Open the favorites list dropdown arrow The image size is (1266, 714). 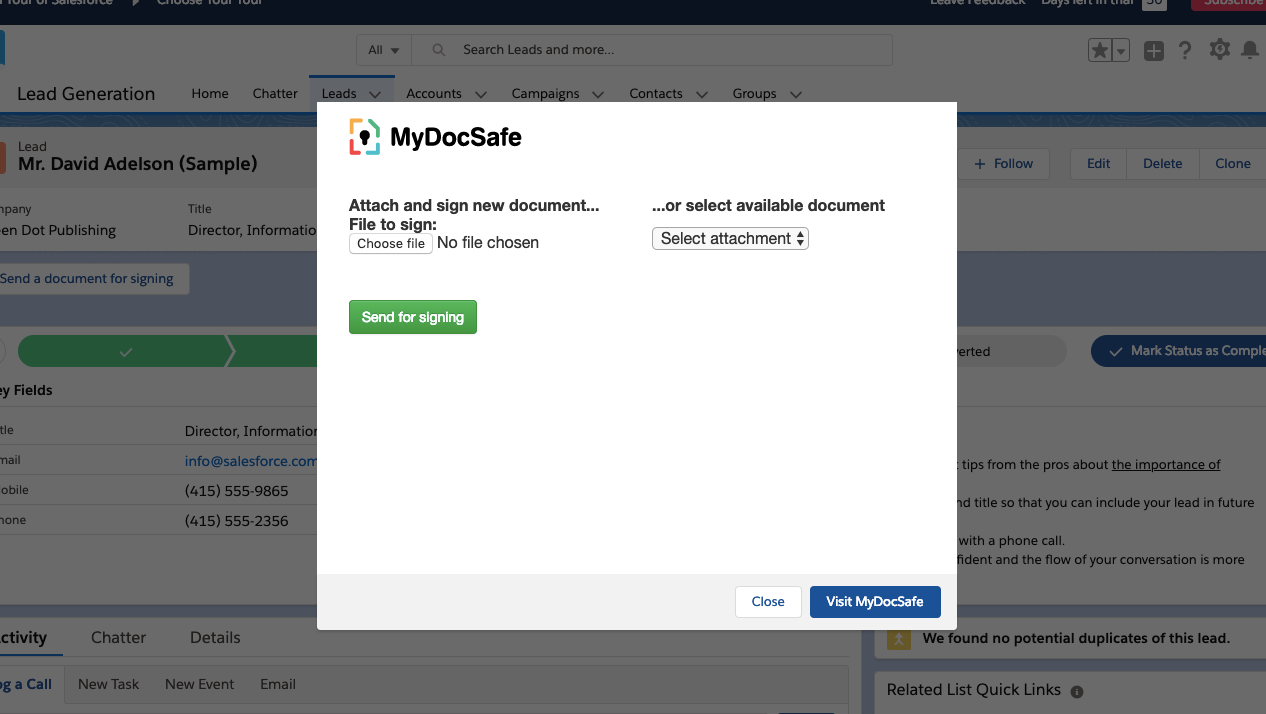pyautogui.click(x=1121, y=50)
